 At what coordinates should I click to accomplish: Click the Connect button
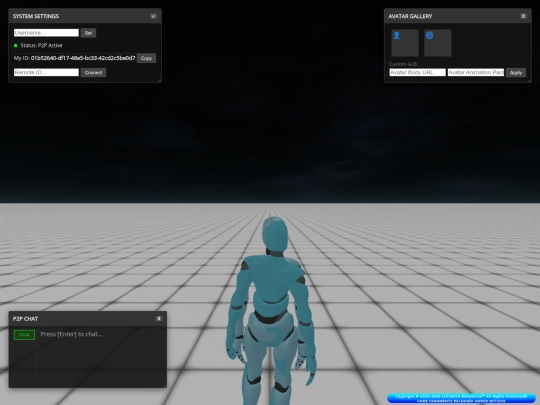click(x=93, y=73)
